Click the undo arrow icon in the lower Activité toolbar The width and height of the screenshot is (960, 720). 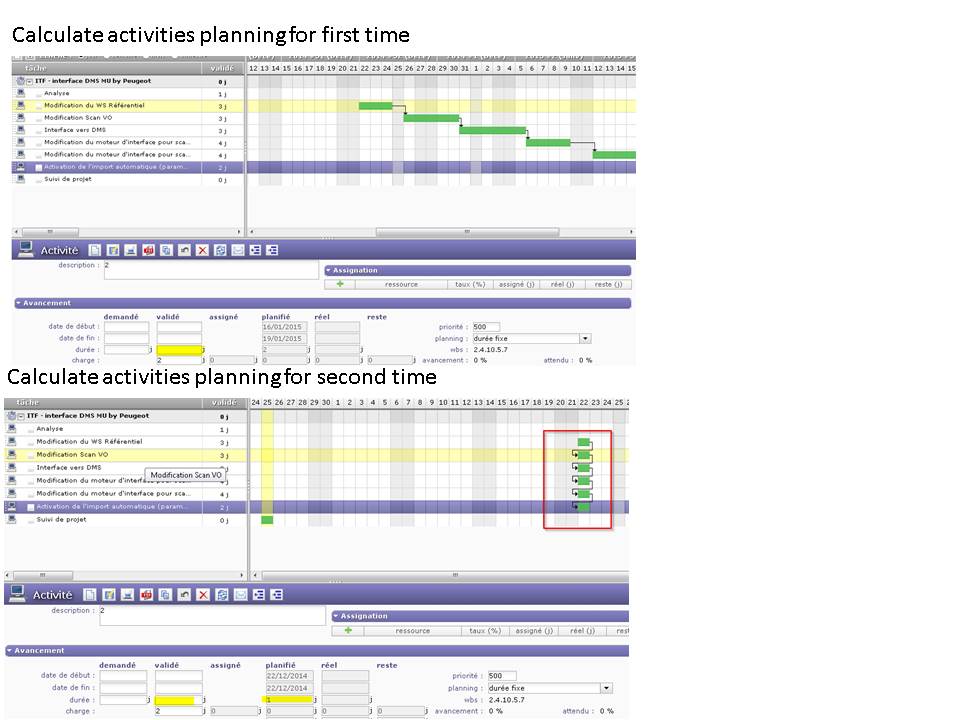pyautogui.click(x=184, y=595)
